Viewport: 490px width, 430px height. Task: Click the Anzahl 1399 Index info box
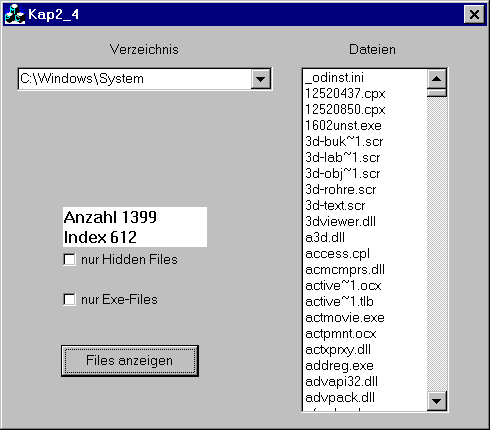[x=135, y=227]
